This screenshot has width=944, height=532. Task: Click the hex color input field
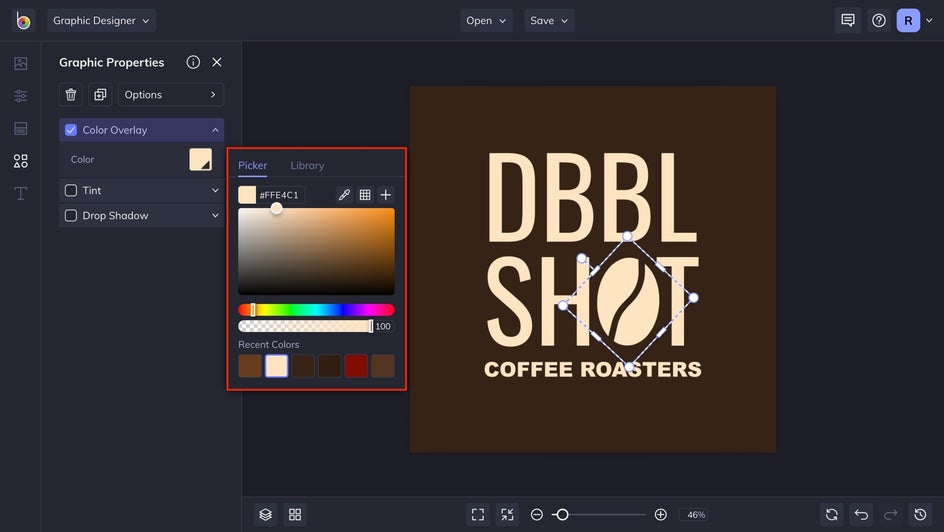click(279, 195)
